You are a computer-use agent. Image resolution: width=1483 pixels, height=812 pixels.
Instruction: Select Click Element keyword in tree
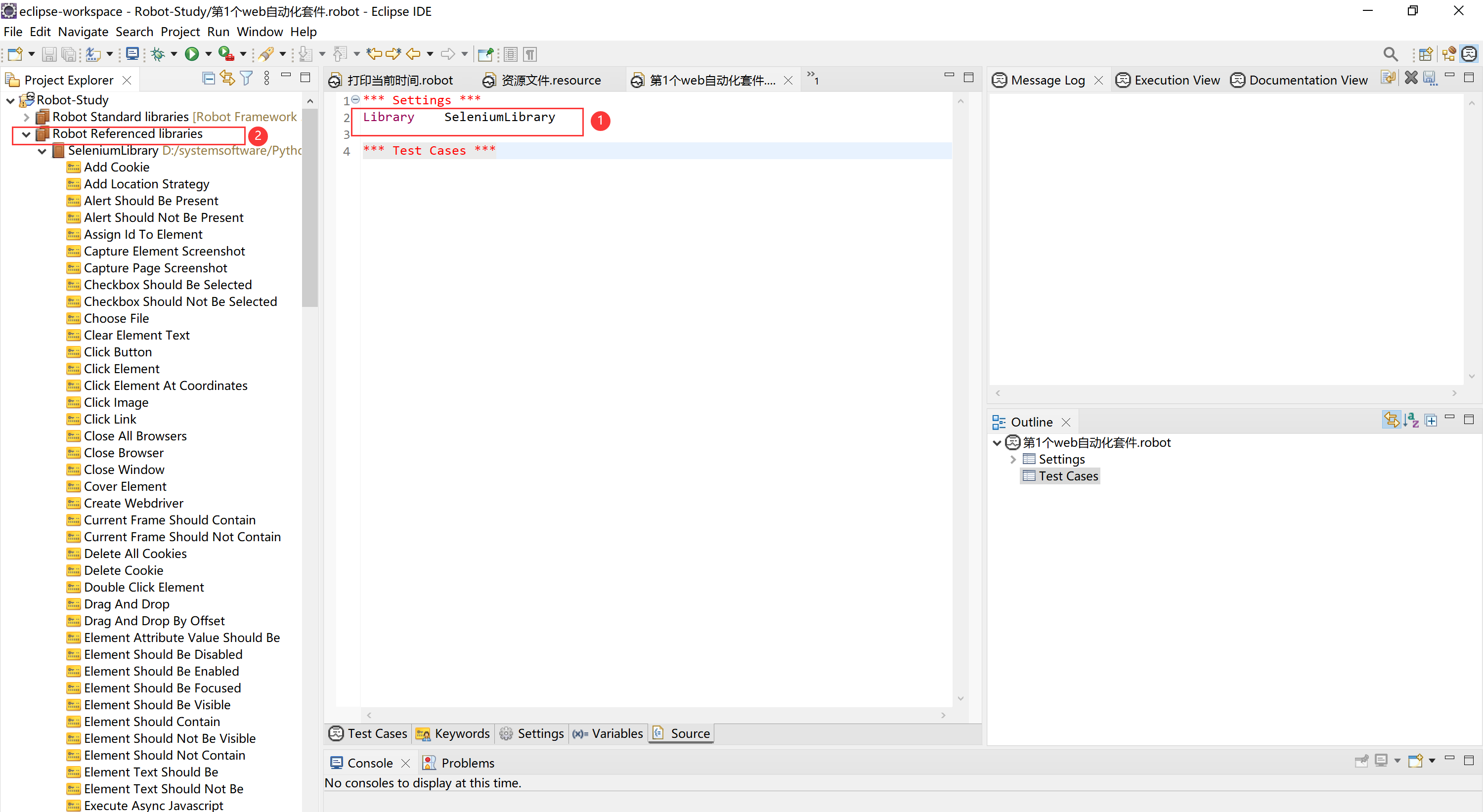(x=122, y=369)
